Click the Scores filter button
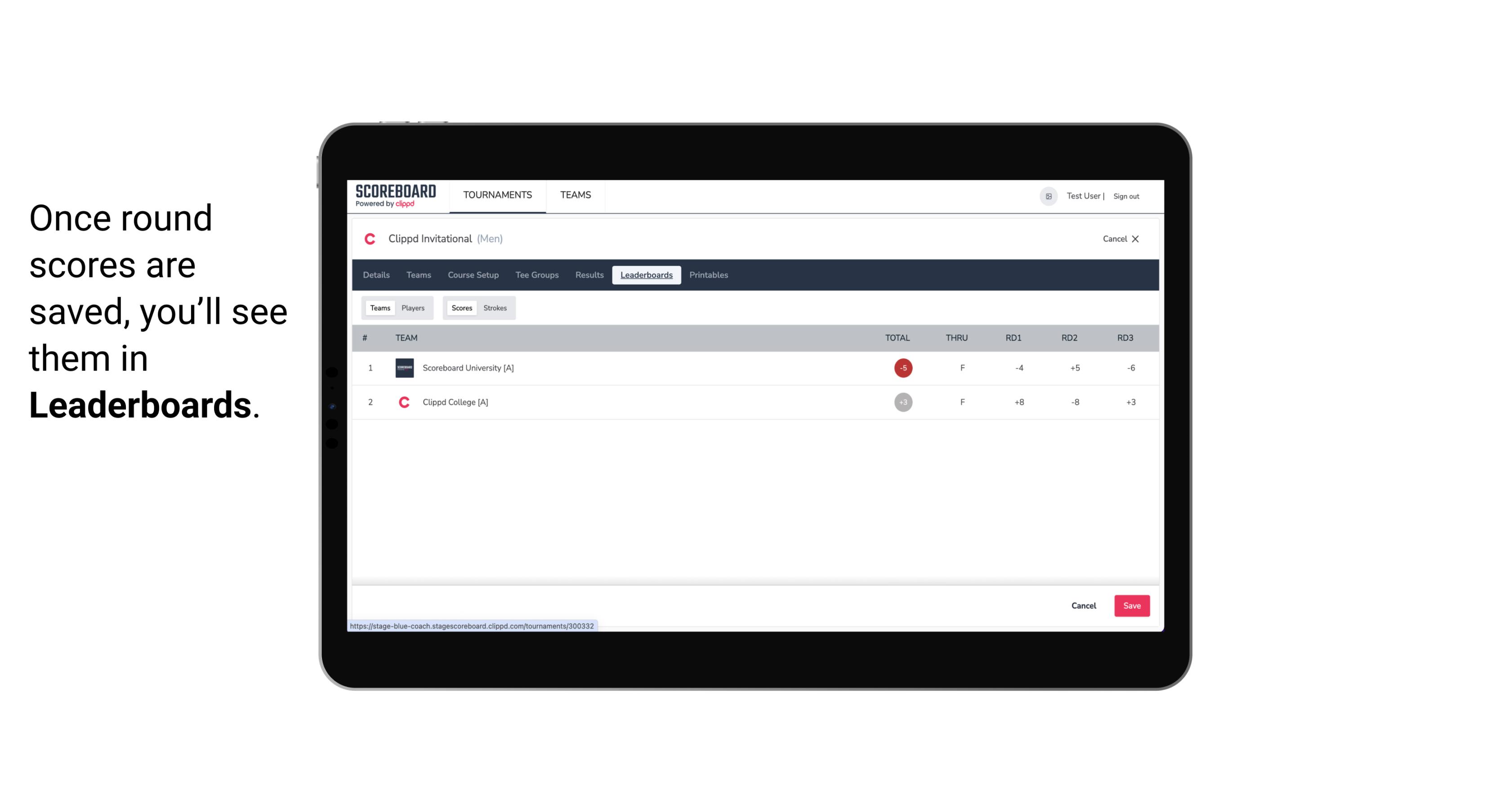The height and width of the screenshot is (812, 1509). tap(461, 307)
